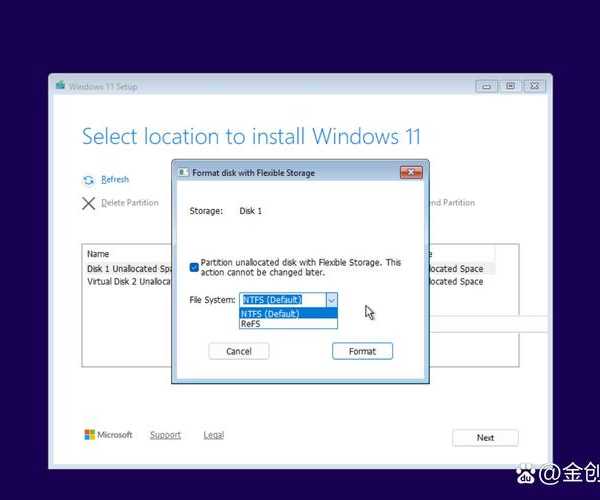Click the partially hidden Extend Partition option
Viewport: 600px width, 500px height.
click(452, 203)
